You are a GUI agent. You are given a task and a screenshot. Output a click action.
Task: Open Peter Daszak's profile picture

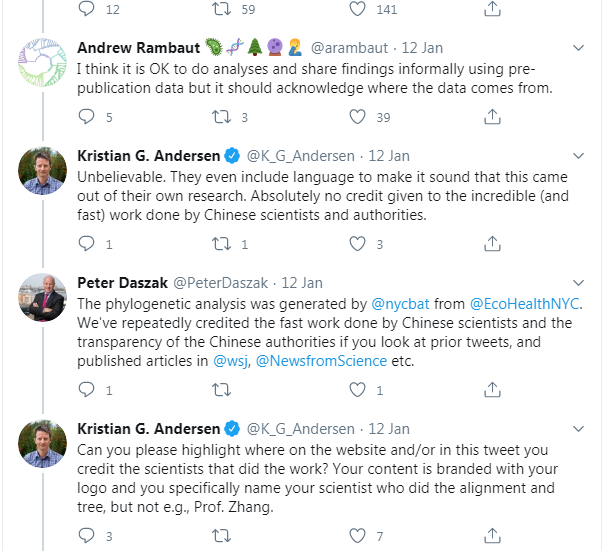click(x=43, y=296)
